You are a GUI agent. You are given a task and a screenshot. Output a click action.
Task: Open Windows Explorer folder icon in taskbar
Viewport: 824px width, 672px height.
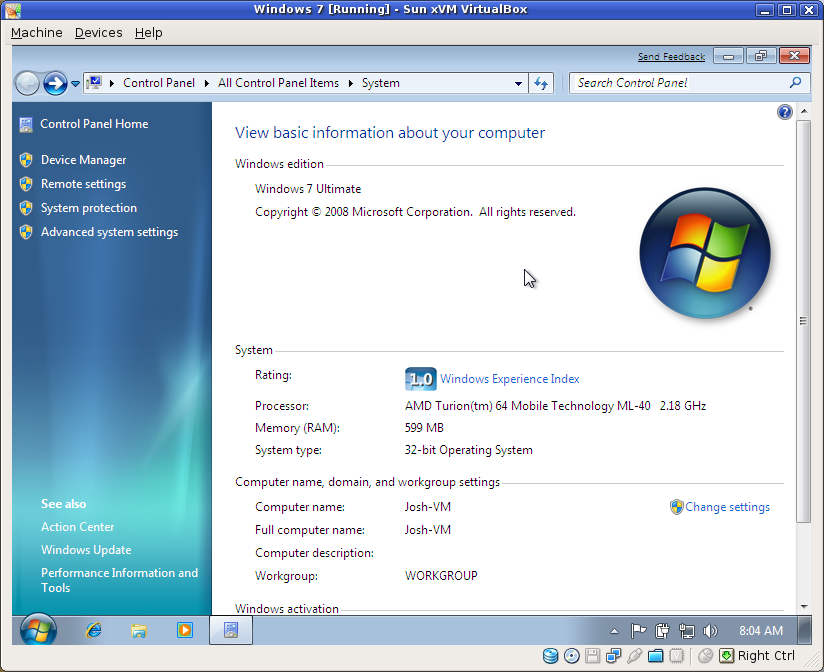coord(139,630)
